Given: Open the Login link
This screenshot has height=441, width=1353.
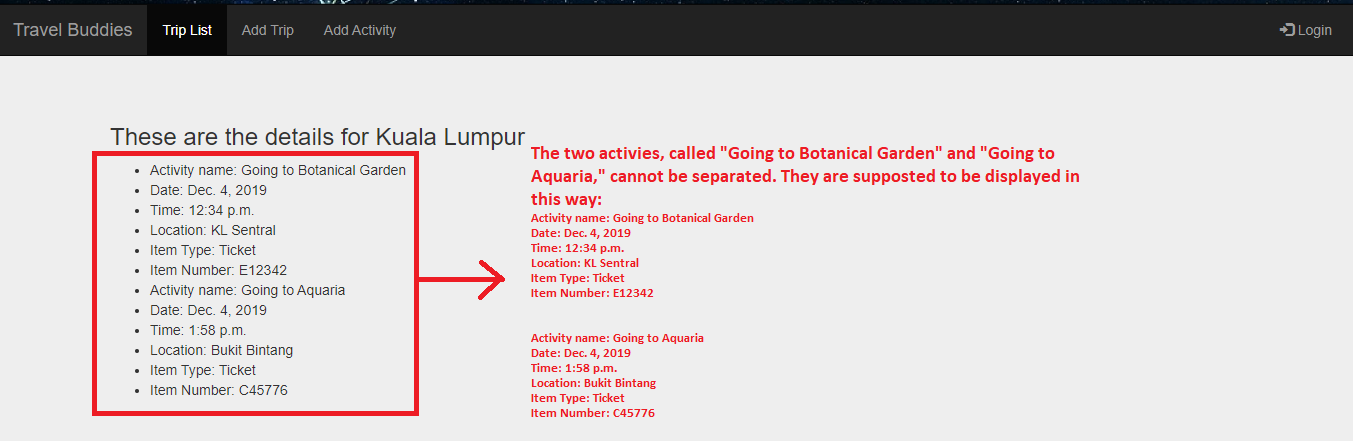Looking at the screenshot, I should 1305,30.
